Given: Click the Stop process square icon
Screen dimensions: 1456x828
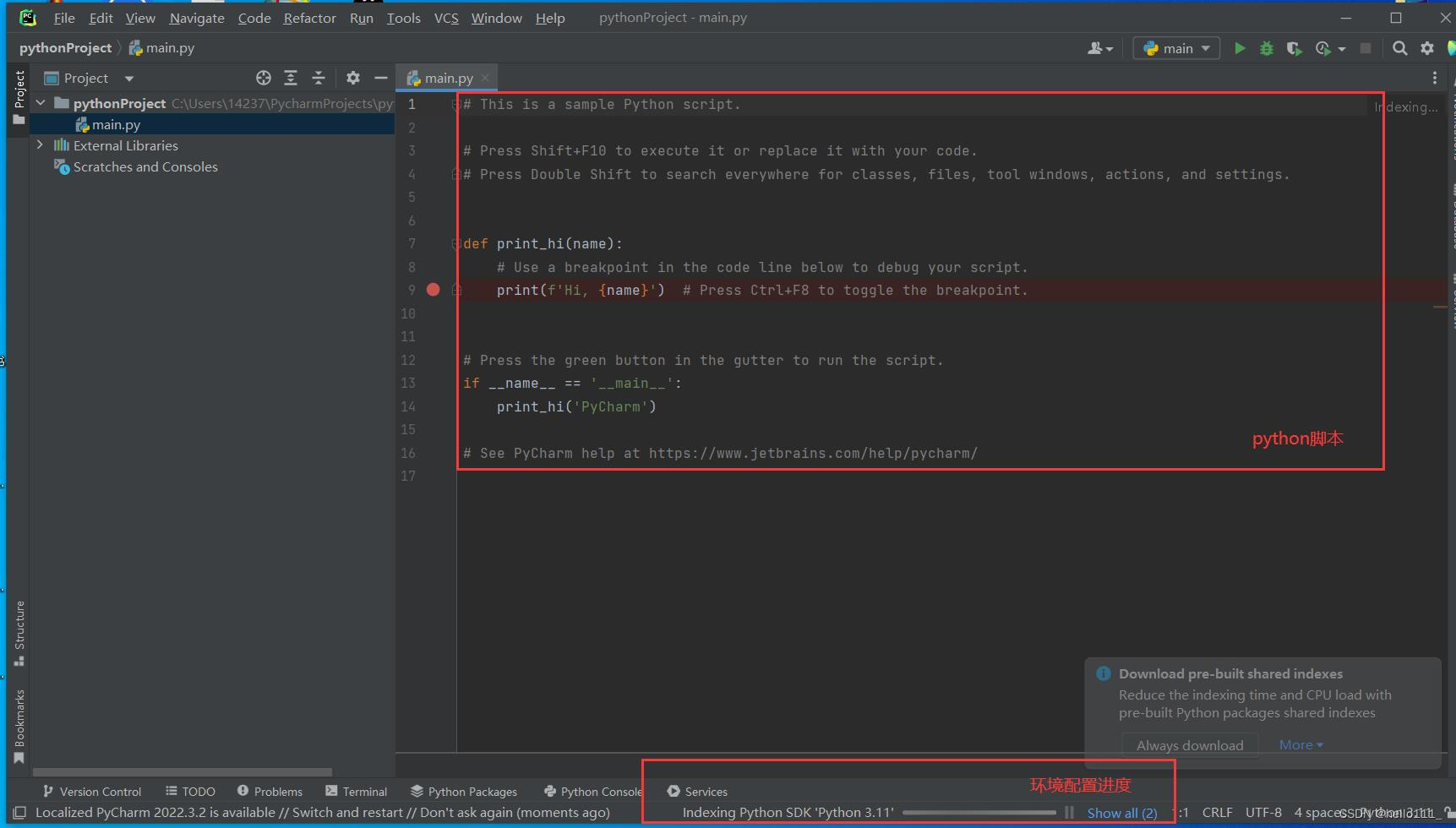Looking at the screenshot, I should tap(1365, 48).
